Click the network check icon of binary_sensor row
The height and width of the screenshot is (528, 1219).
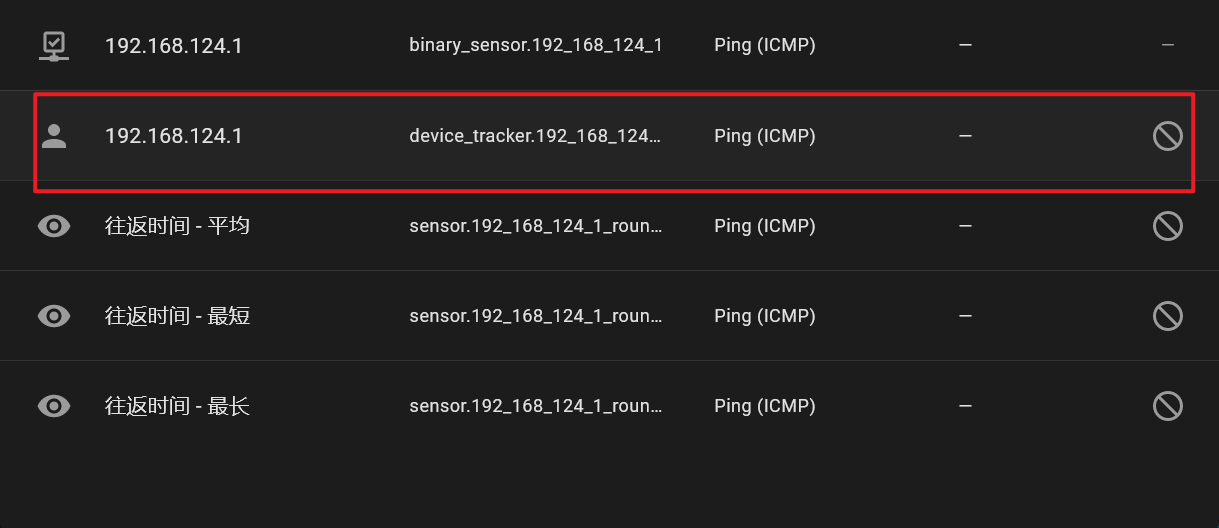click(x=54, y=46)
